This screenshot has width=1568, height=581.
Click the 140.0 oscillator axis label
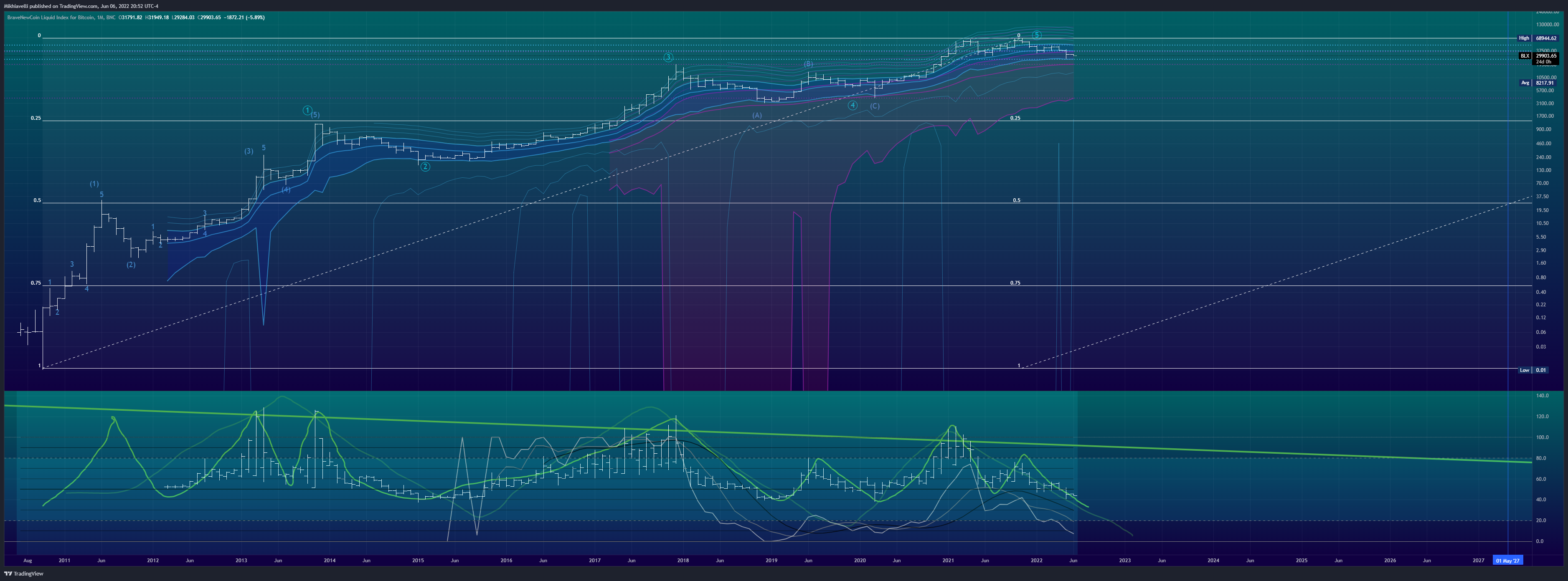click(x=1542, y=395)
